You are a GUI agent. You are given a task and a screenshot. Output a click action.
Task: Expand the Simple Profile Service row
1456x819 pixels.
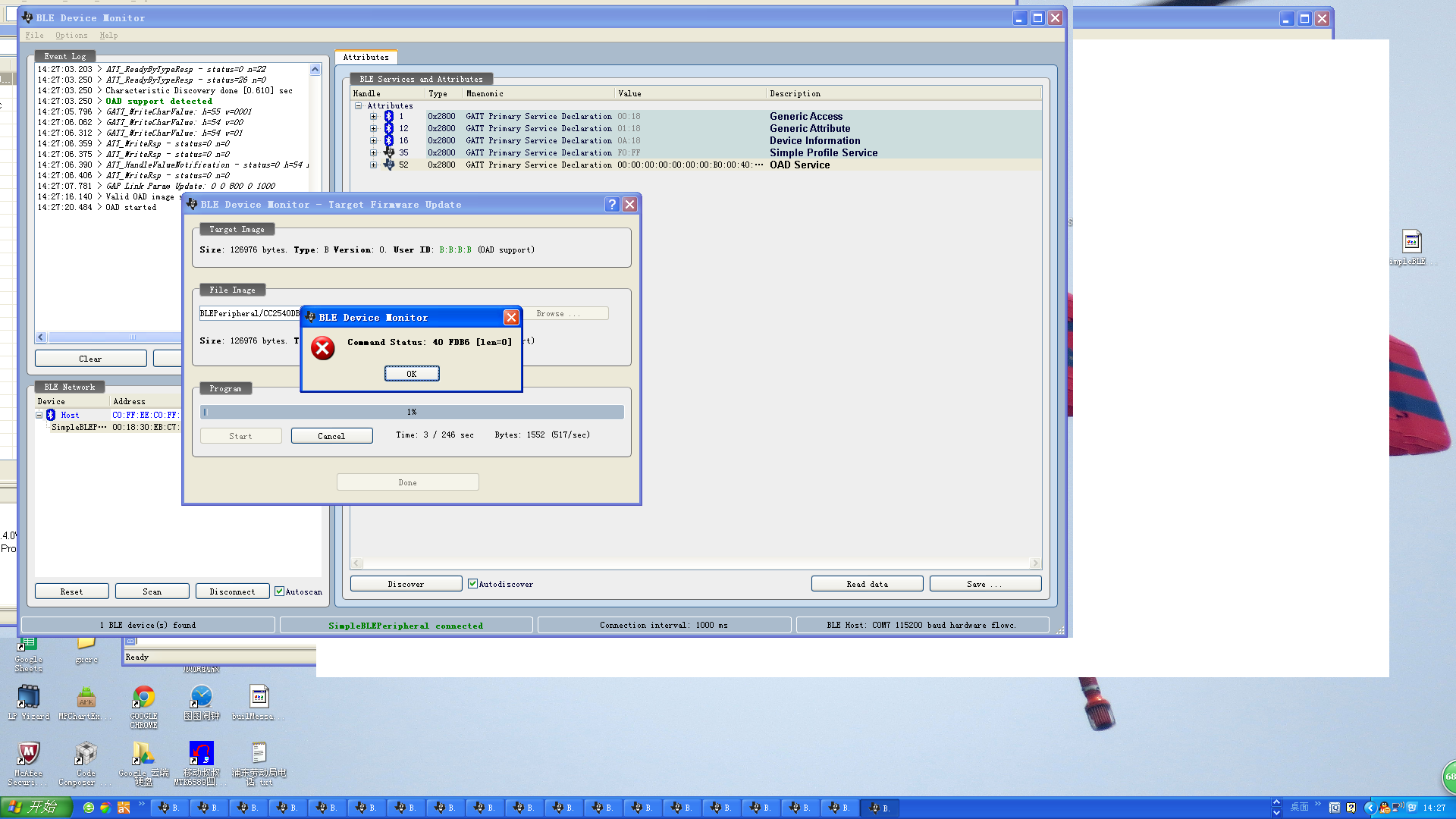tap(373, 152)
